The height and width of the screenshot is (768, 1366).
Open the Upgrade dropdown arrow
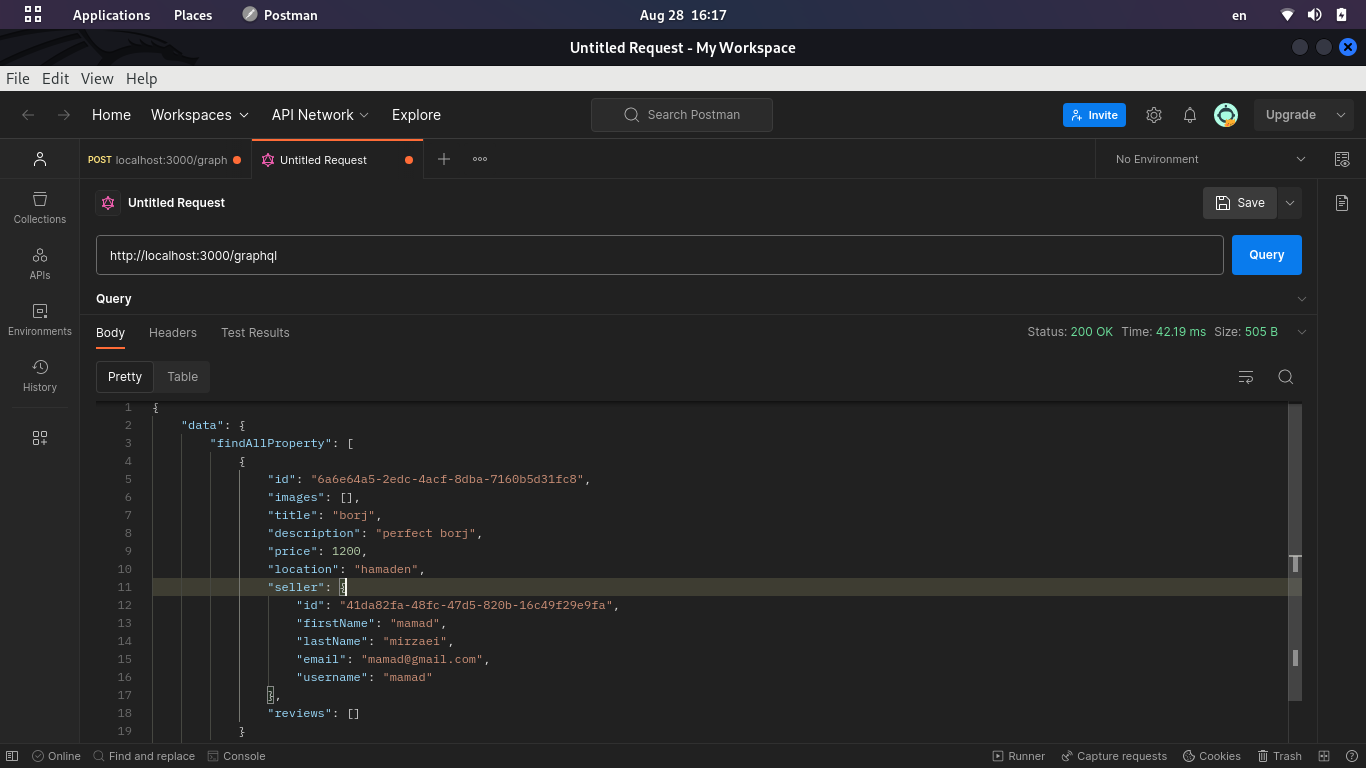coord(1341,115)
